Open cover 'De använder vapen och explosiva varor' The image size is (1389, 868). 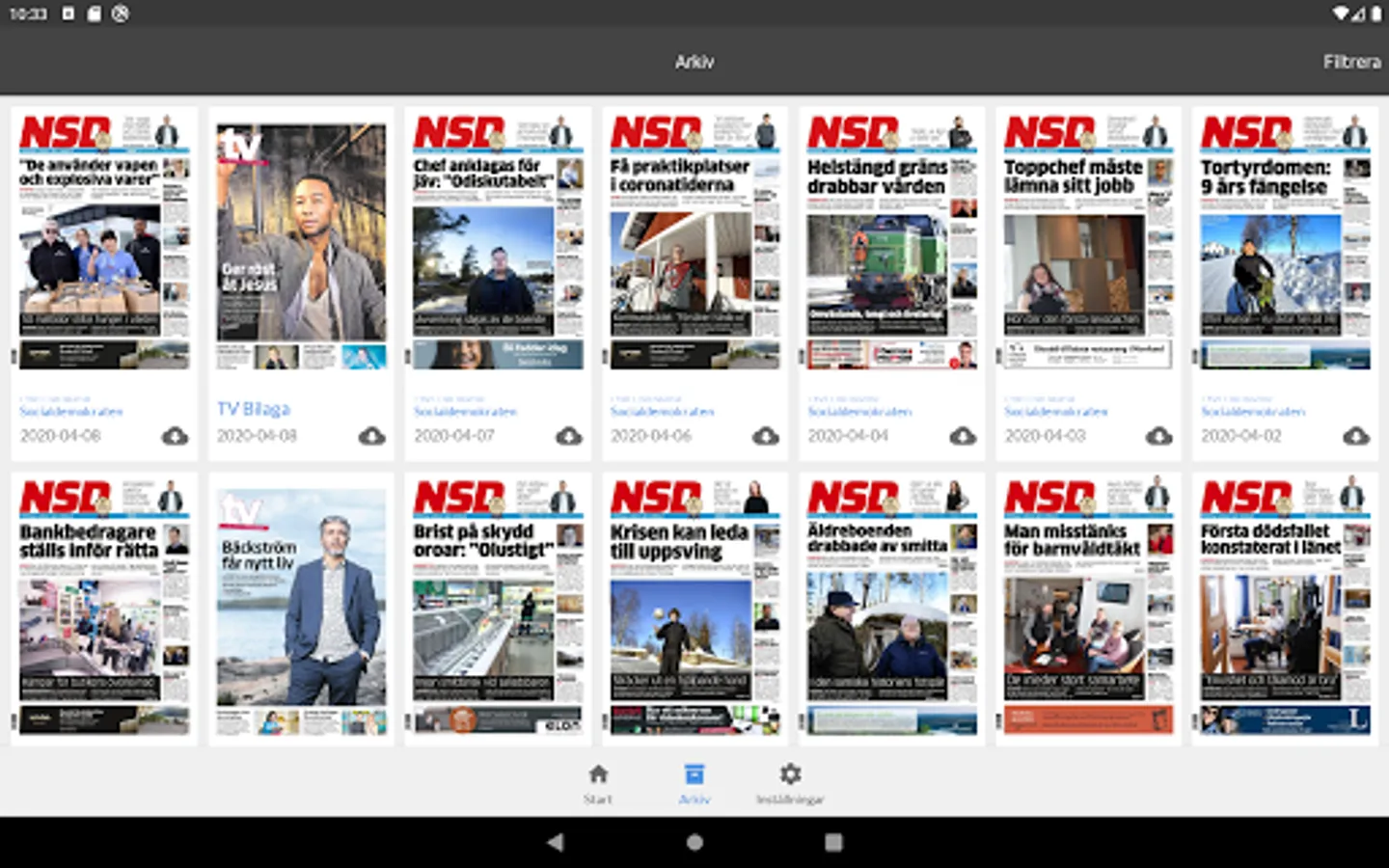pos(104,241)
